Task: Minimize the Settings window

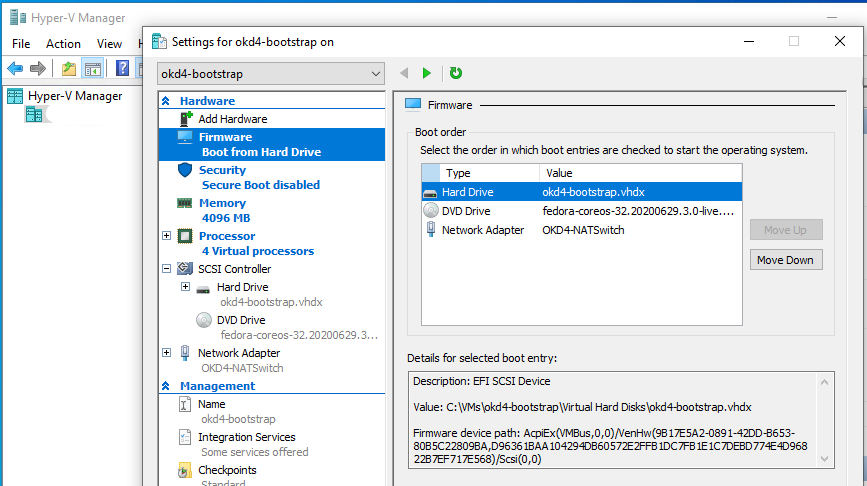Action: [x=749, y=41]
